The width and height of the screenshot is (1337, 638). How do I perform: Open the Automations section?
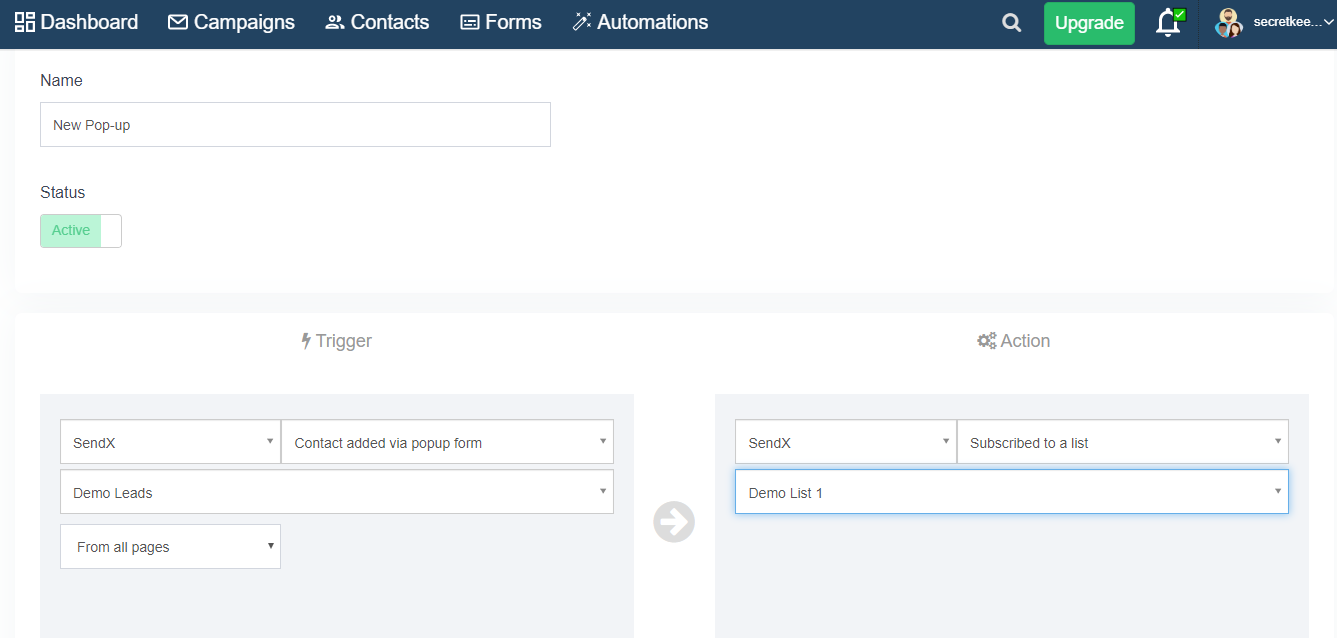[640, 22]
